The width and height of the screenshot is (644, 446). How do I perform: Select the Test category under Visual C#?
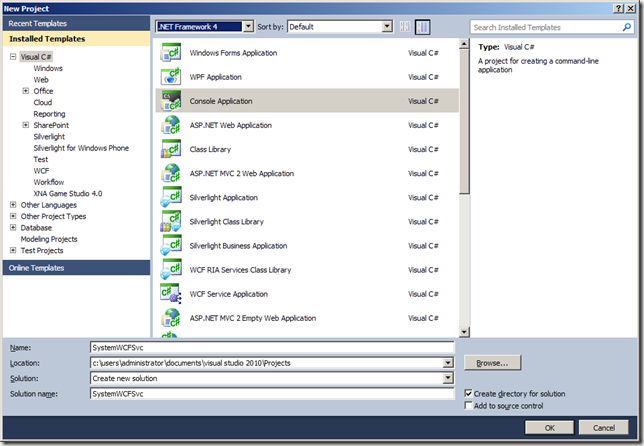pos(41,159)
